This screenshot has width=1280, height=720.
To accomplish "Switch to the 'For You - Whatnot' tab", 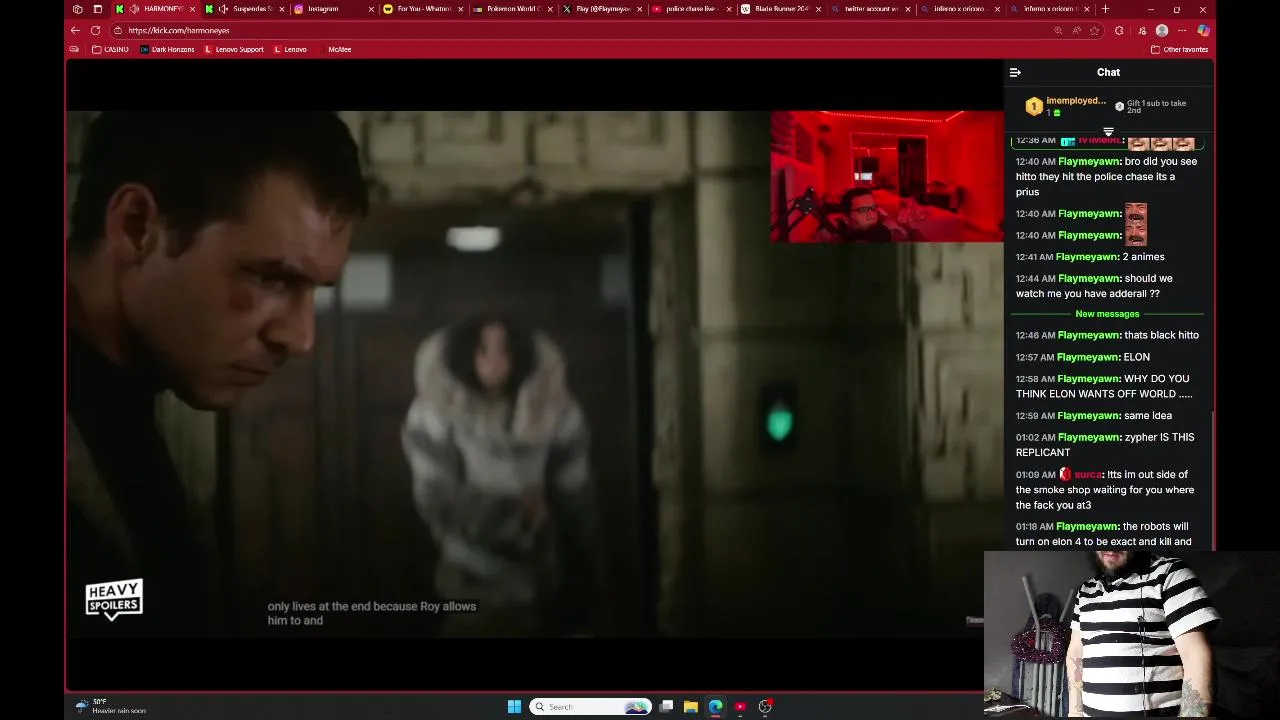I will pos(422,9).
